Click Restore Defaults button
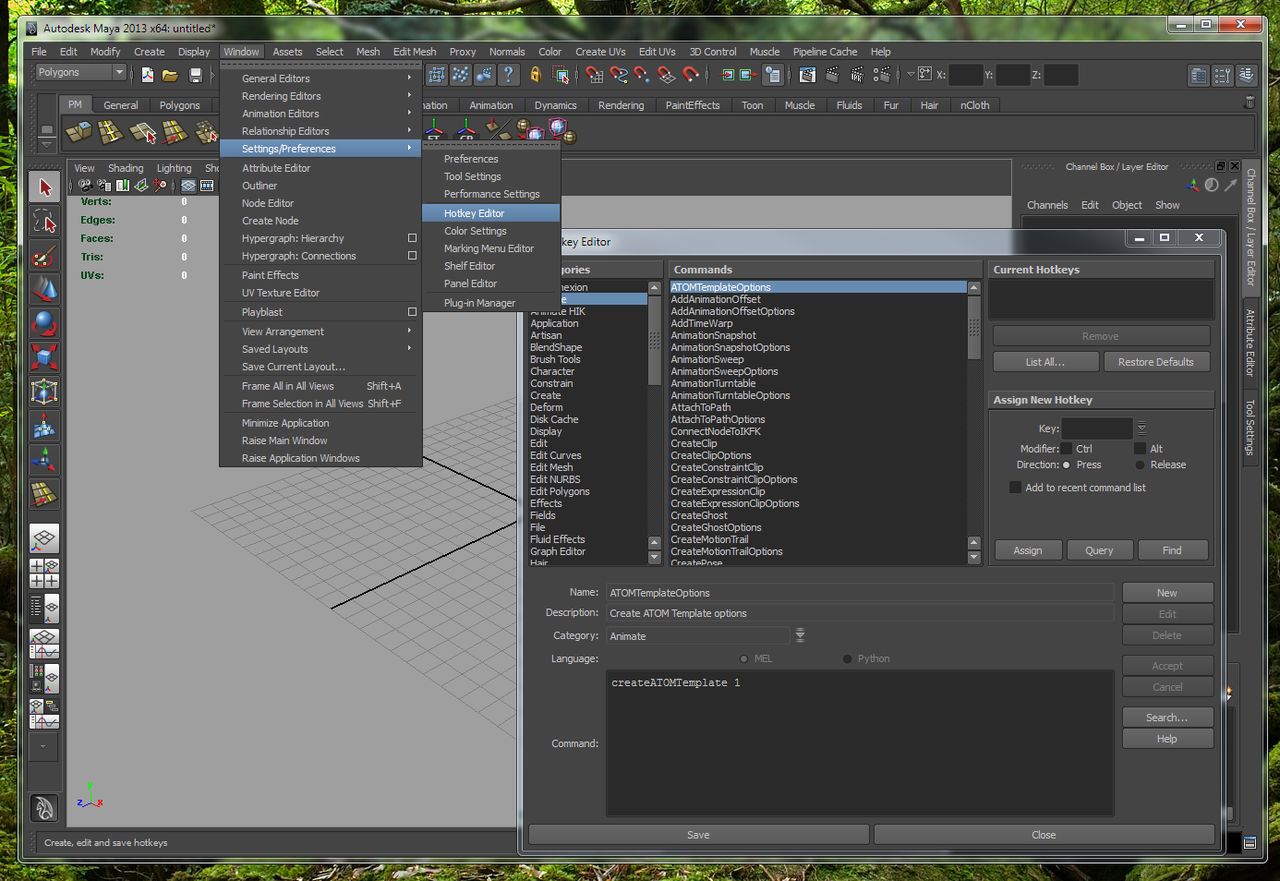The image size is (1280, 881). [x=1156, y=362]
